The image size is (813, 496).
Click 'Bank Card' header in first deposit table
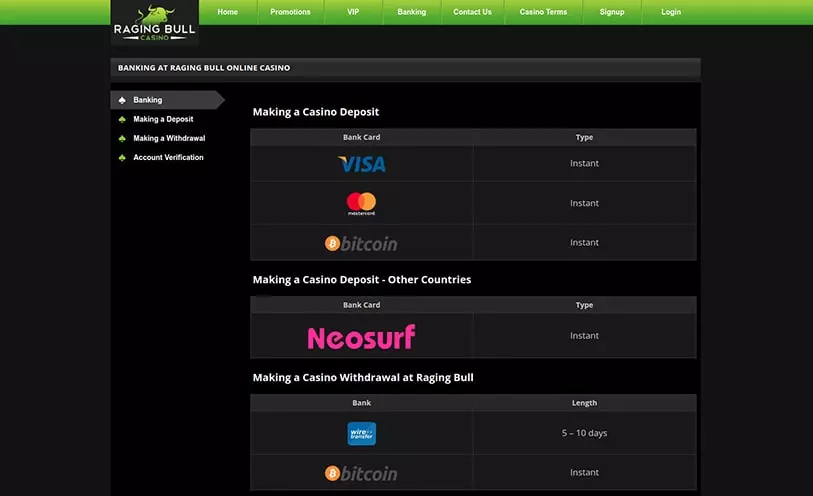(x=361, y=137)
